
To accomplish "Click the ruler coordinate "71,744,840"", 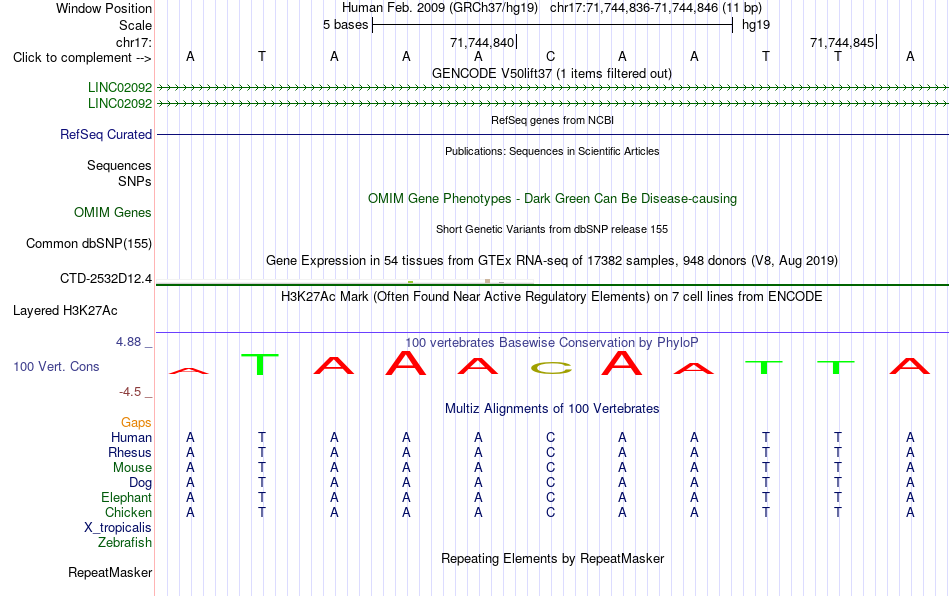I will pyautogui.click(x=482, y=42).
